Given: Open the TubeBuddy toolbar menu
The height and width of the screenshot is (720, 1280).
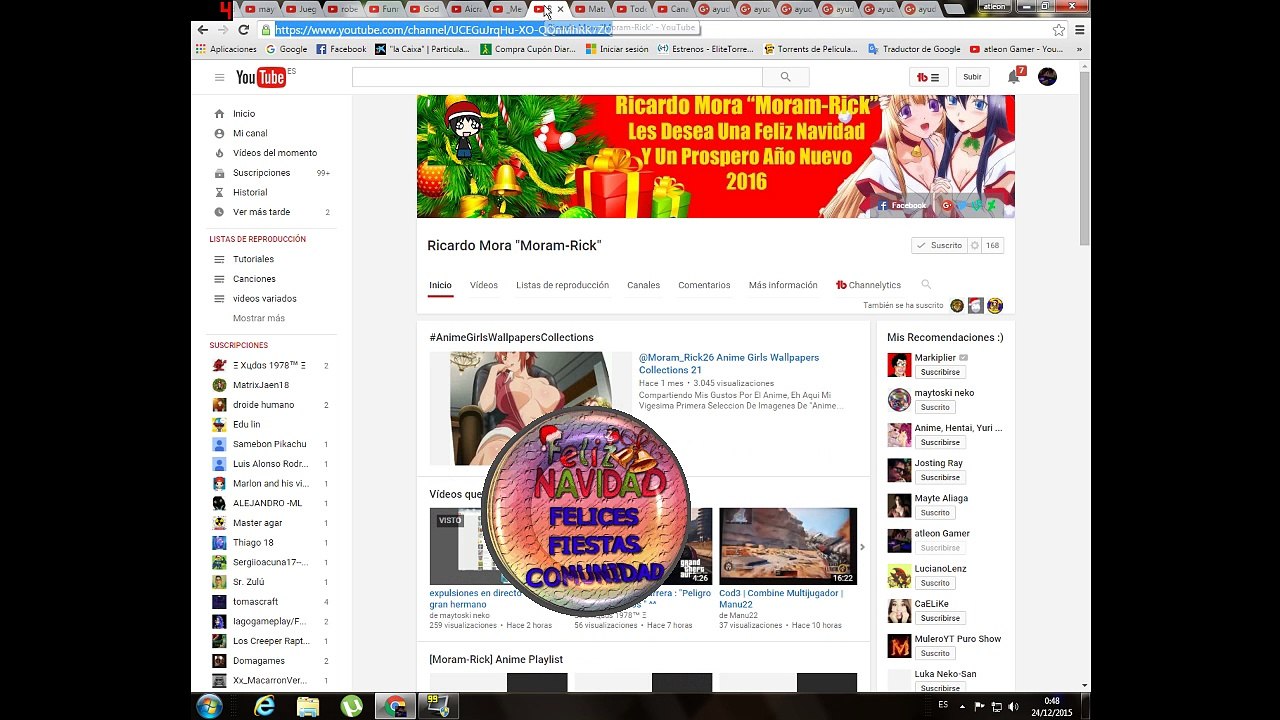Looking at the screenshot, I should [x=929, y=77].
